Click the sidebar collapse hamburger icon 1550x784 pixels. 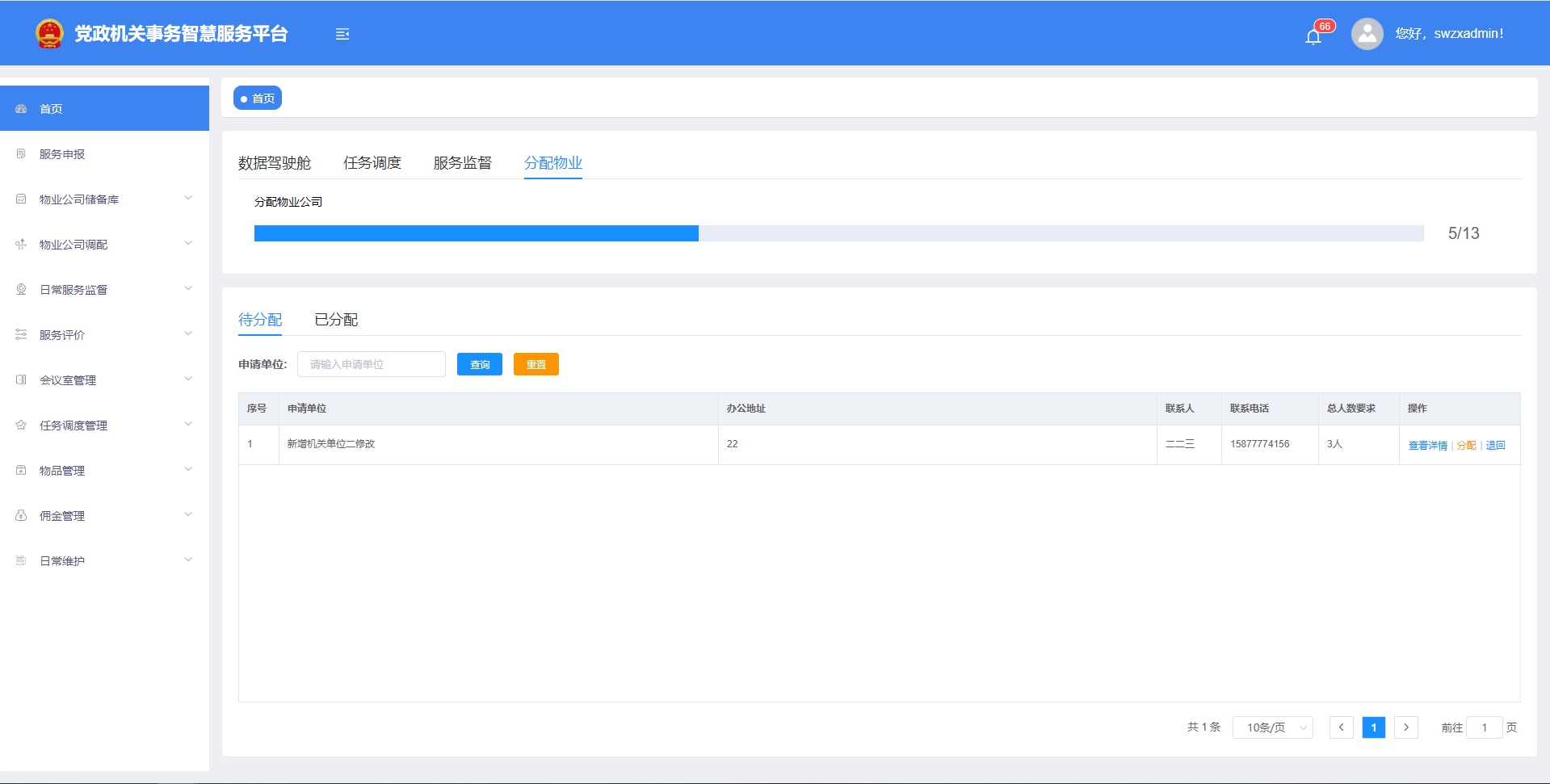[x=342, y=34]
